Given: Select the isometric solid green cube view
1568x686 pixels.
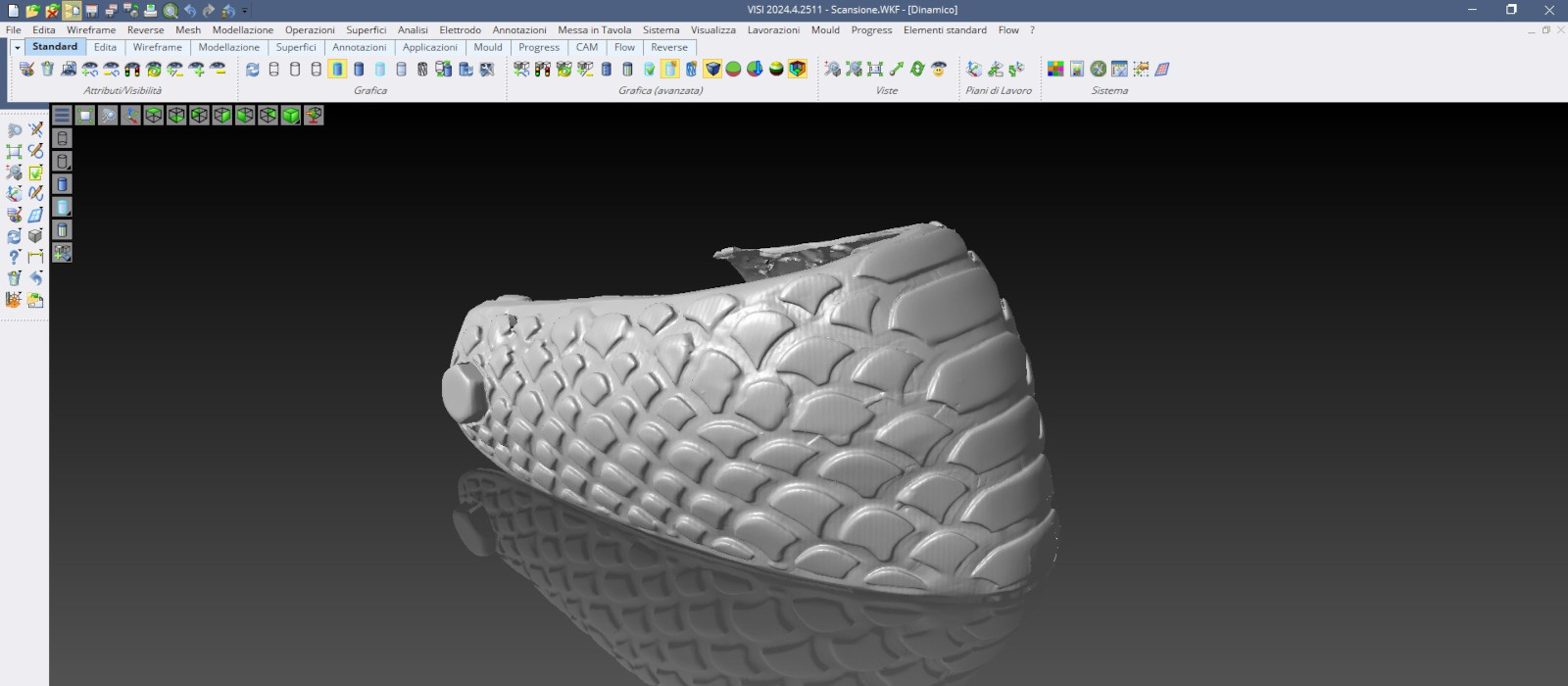Looking at the screenshot, I should (x=291, y=116).
